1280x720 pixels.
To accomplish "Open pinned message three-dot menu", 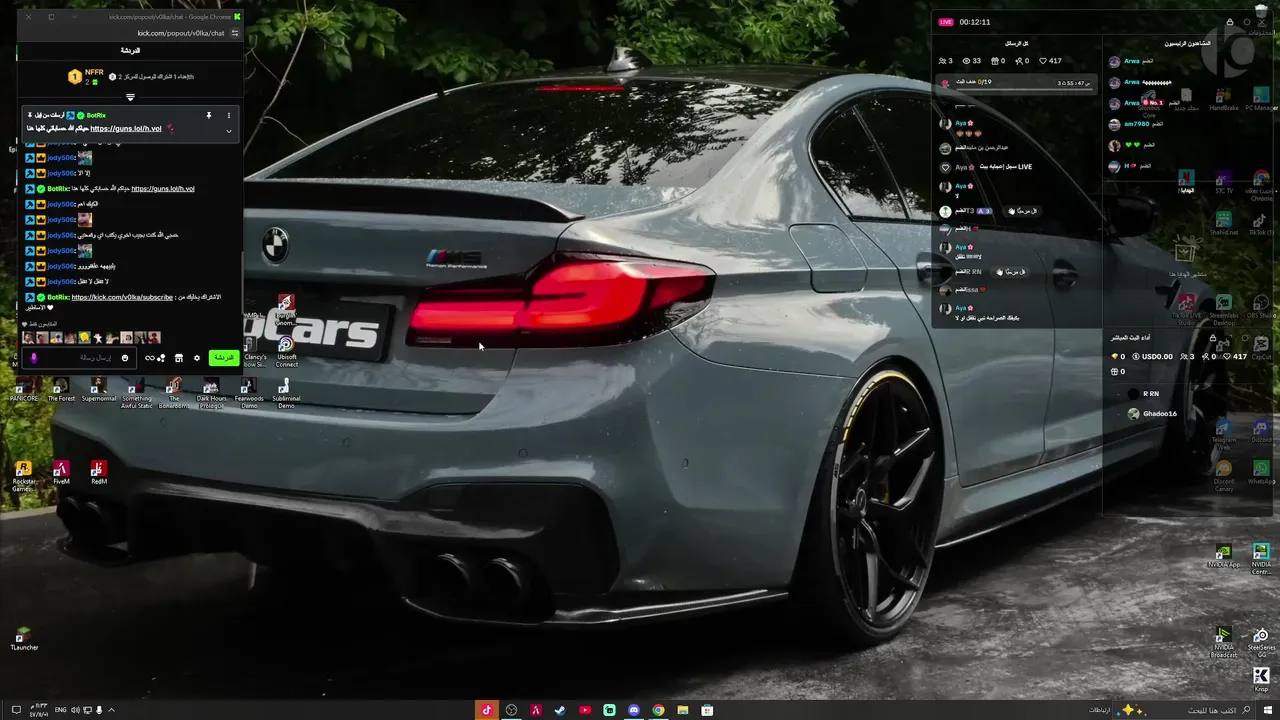I will point(229,115).
